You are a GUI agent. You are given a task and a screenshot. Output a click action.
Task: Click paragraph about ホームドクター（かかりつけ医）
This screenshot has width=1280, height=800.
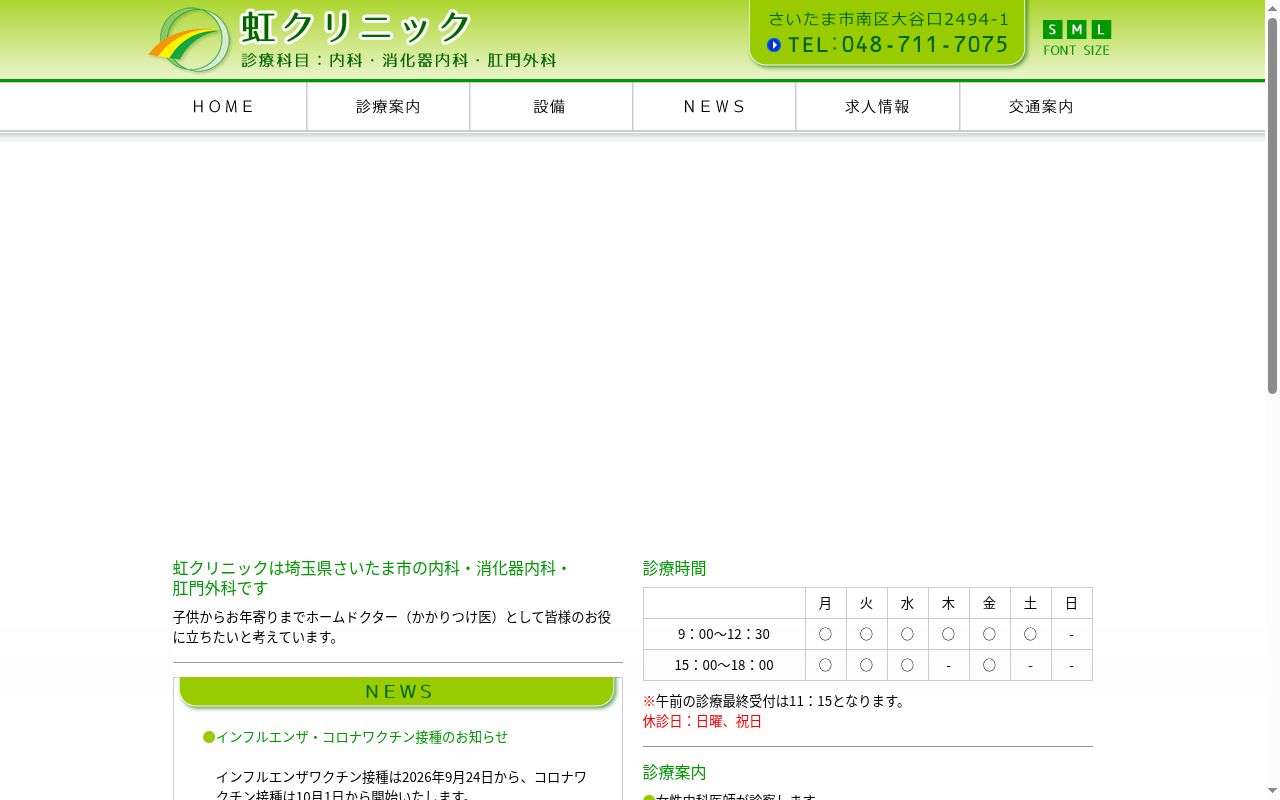click(x=392, y=627)
